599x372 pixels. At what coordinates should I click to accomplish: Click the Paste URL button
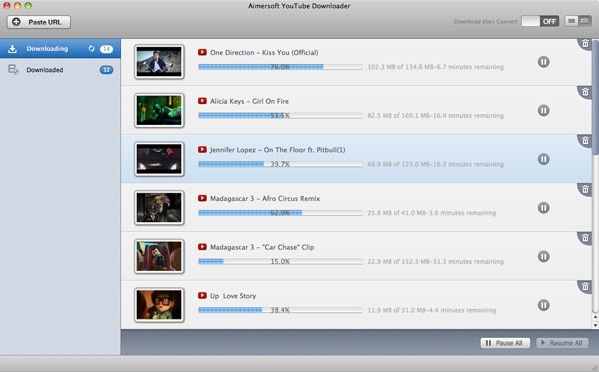point(39,22)
